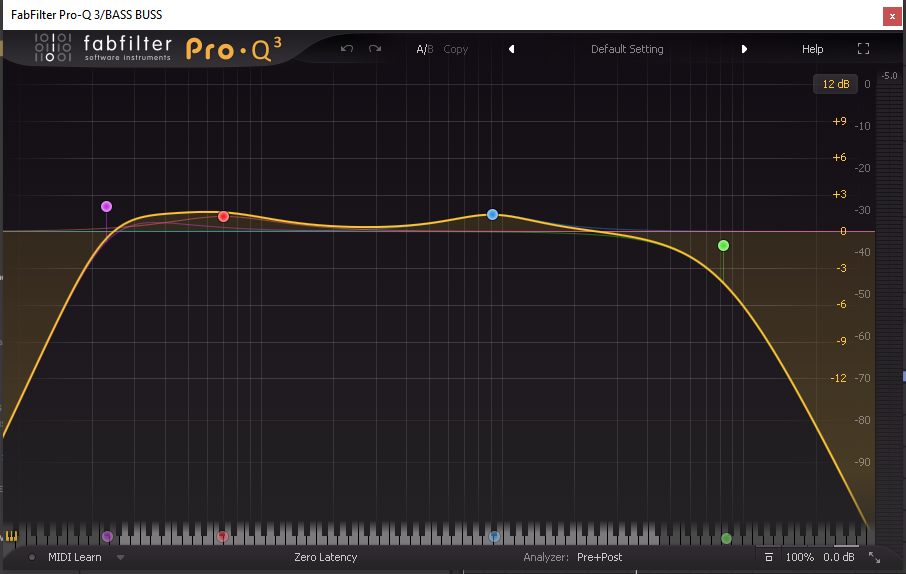Open the Default Setting preset menu
This screenshot has width=906, height=574.
coord(627,49)
